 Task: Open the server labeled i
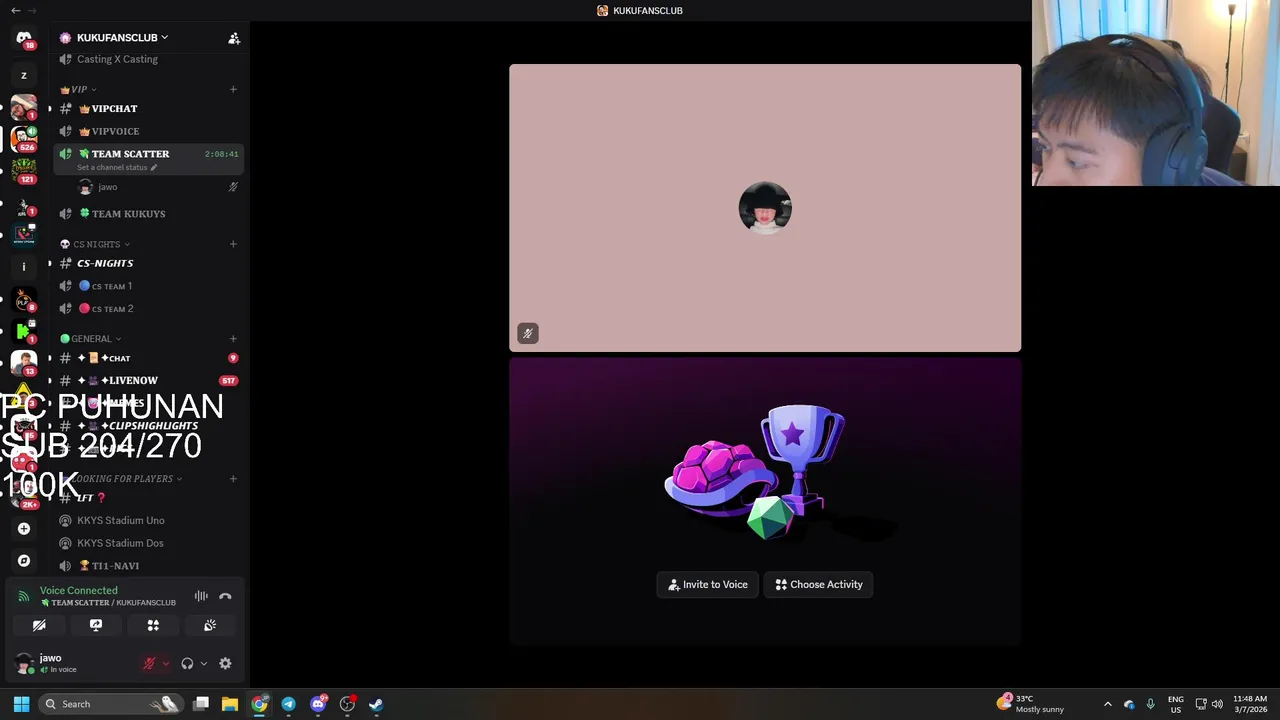coord(24,267)
